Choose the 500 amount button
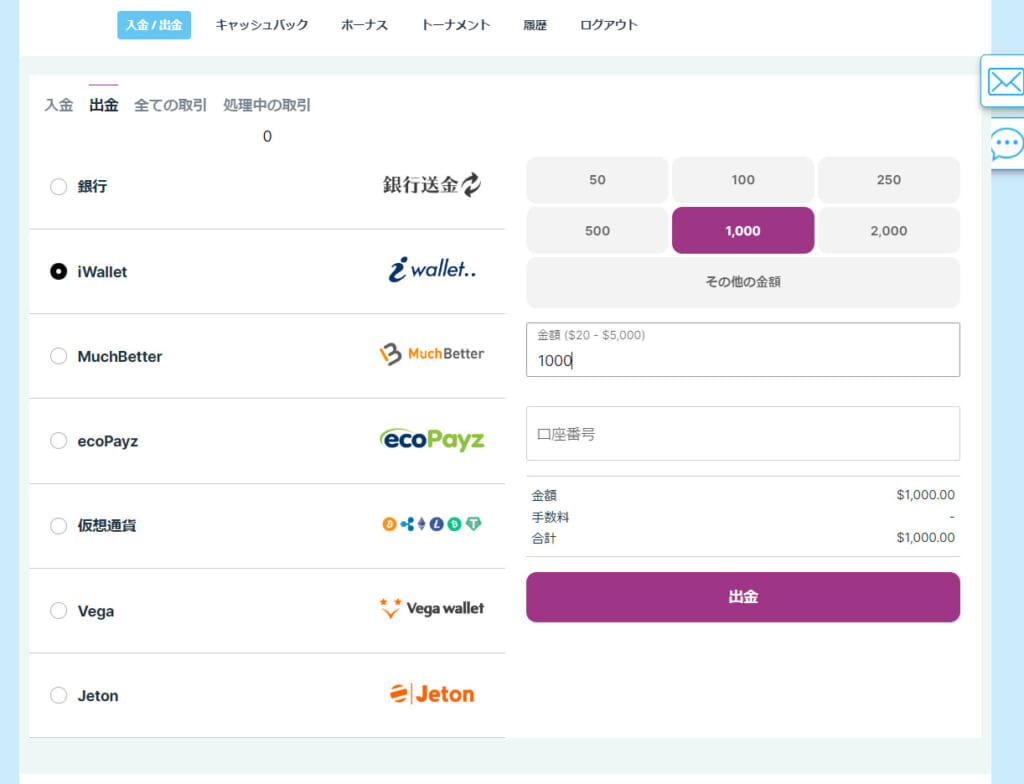1024x784 pixels. [x=598, y=231]
